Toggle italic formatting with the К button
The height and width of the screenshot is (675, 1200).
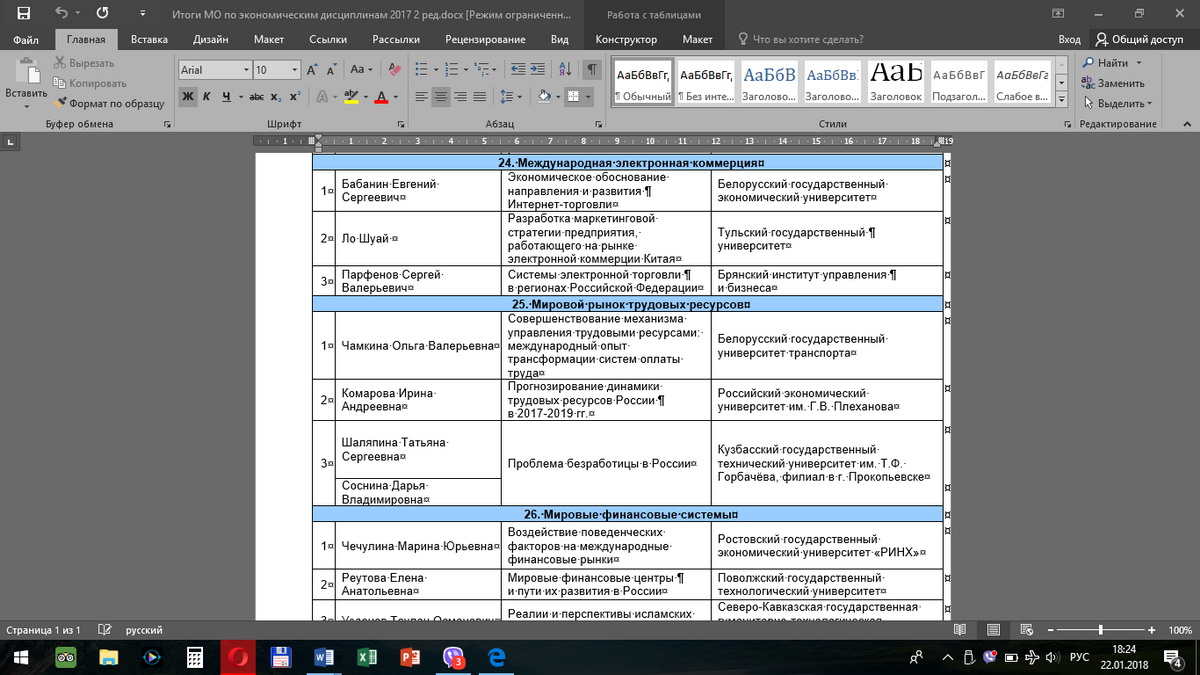tap(206, 97)
